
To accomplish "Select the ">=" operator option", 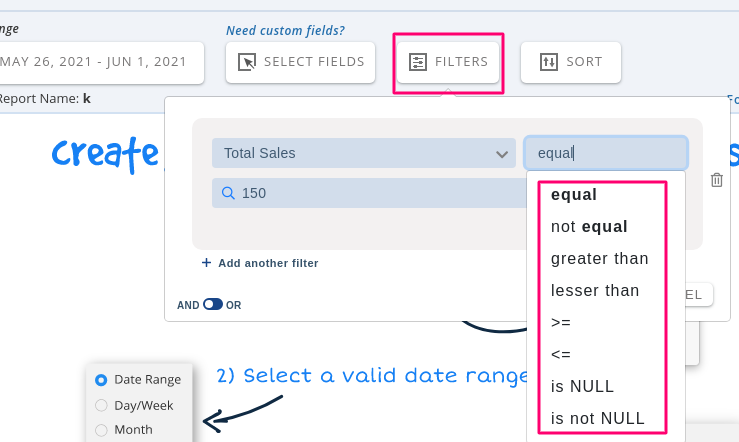I will coord(561,322).
